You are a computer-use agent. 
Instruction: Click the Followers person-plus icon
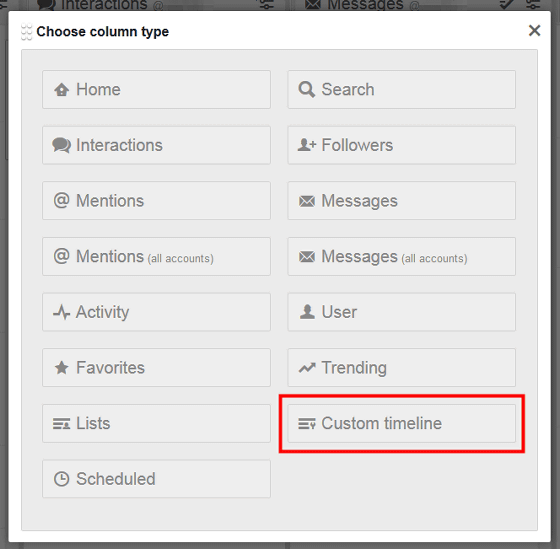pyautogui.click(x=307, y=145)
